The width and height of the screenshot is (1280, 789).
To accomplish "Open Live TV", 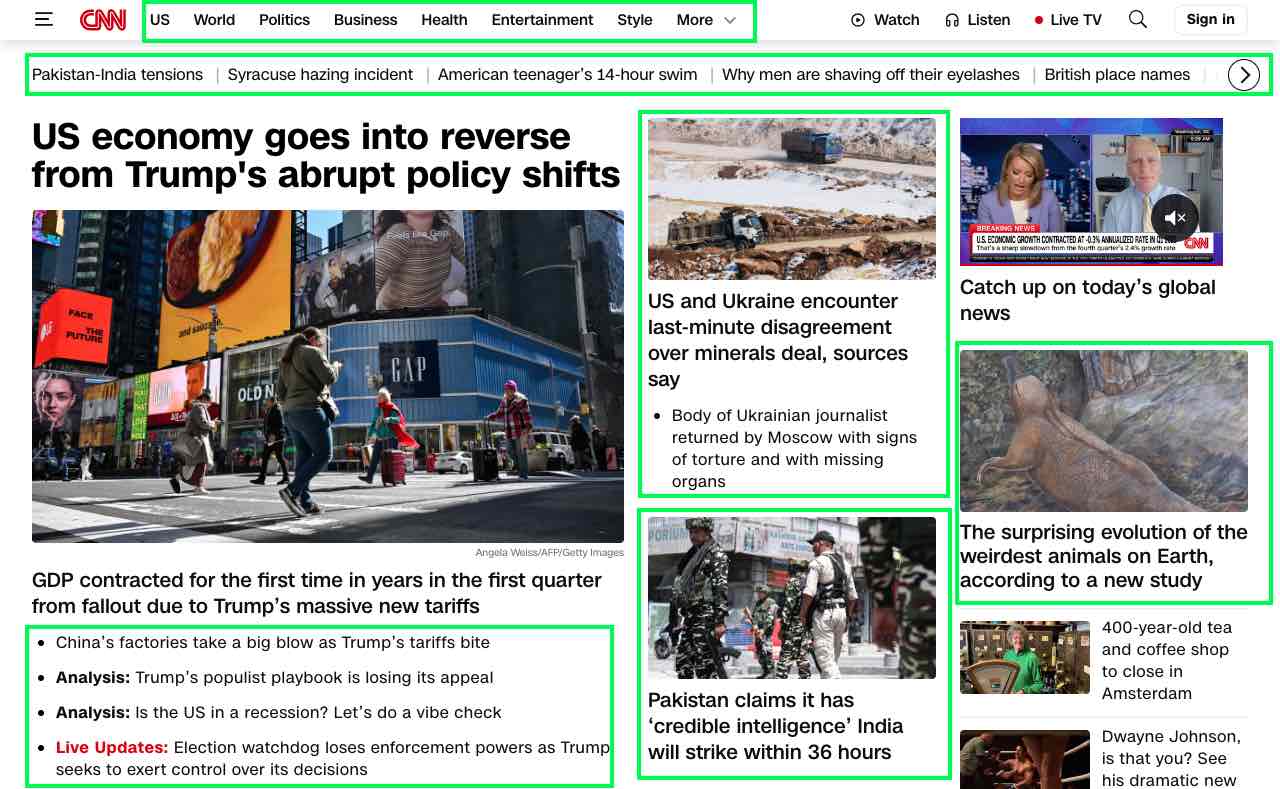I will [x=1068, y=20].
